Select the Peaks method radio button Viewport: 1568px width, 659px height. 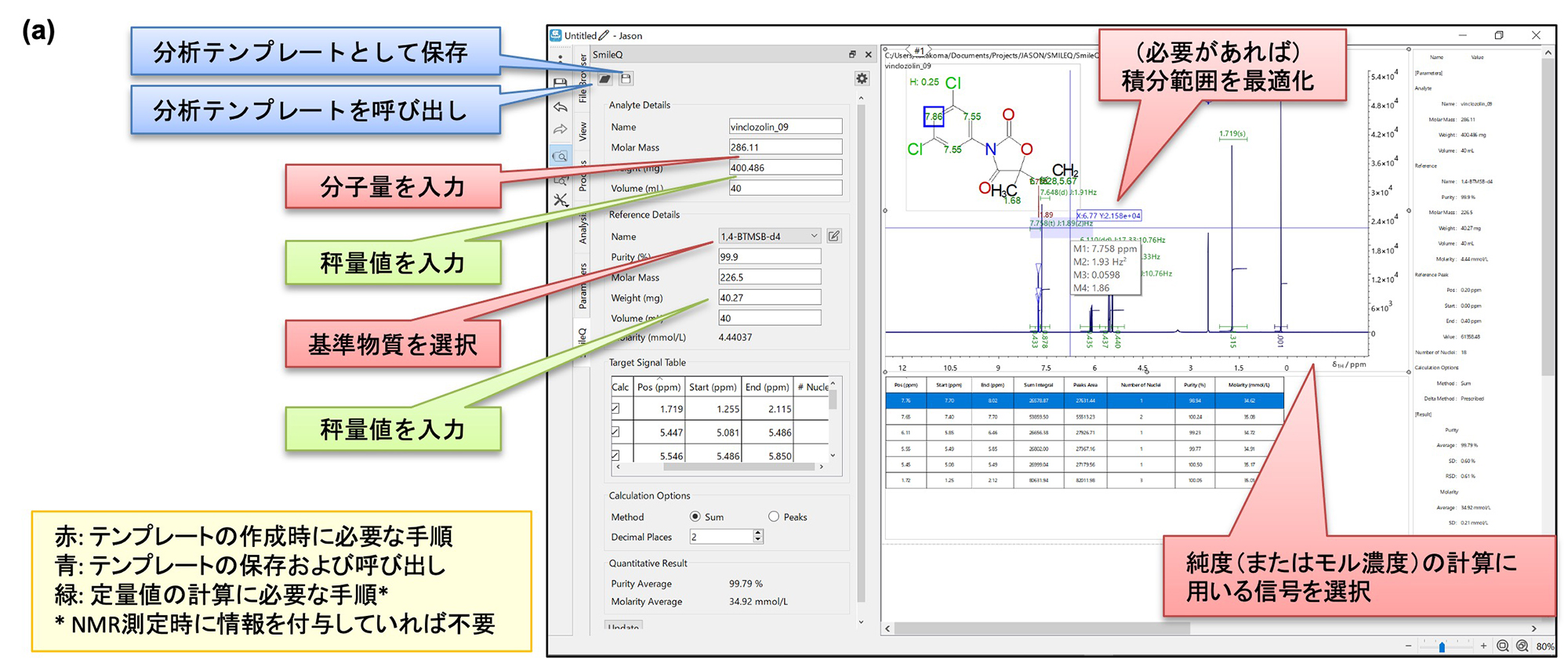[774, 516]
